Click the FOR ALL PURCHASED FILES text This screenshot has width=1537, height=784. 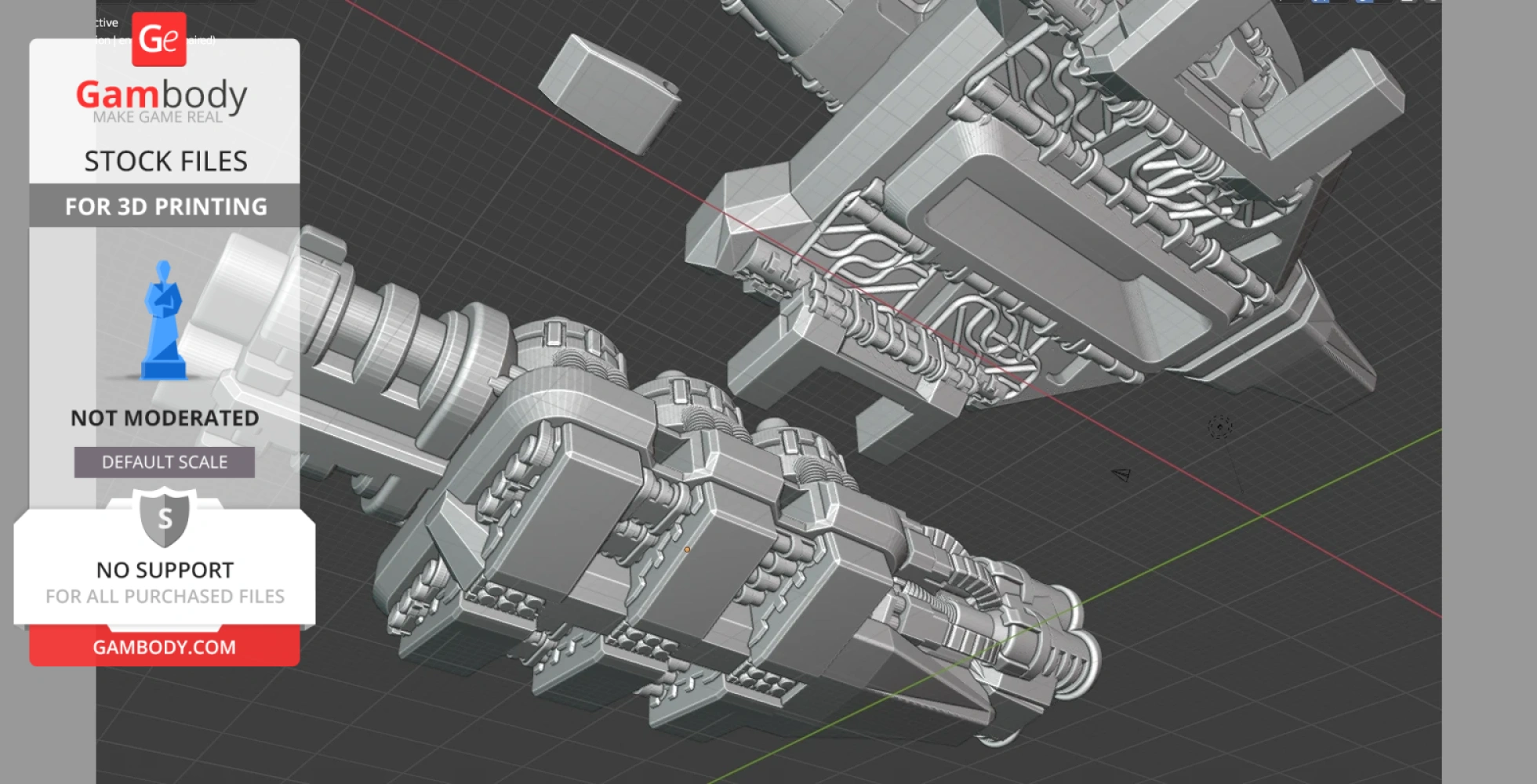coord(163,596)
